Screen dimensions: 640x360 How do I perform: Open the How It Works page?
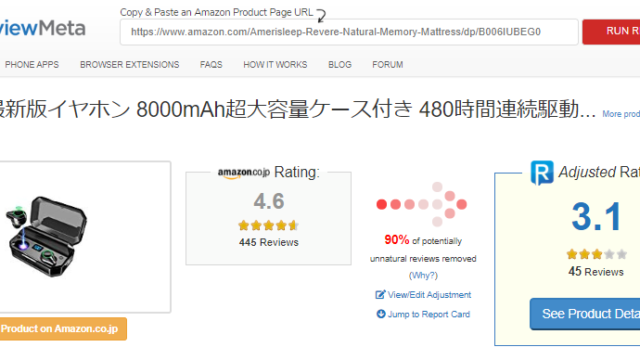tap(275, 64)
